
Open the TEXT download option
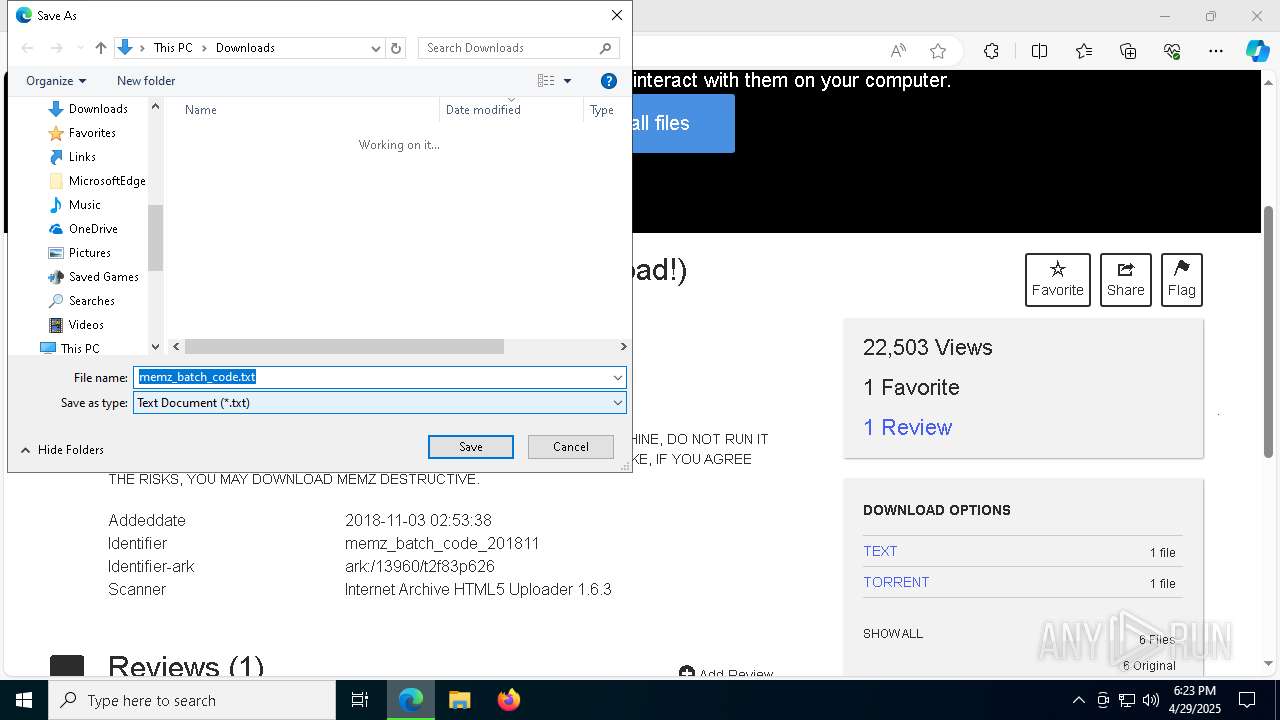[x=880, y=551]
